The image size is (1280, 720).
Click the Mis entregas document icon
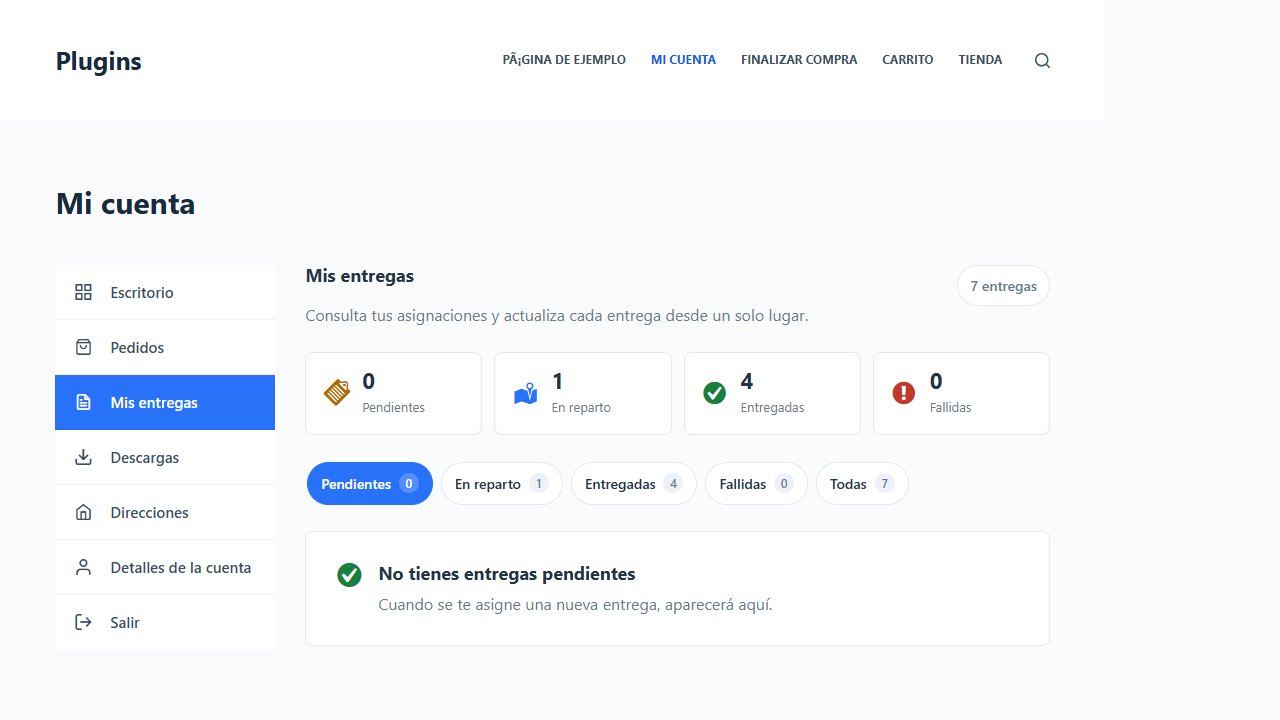click(84, 402)
